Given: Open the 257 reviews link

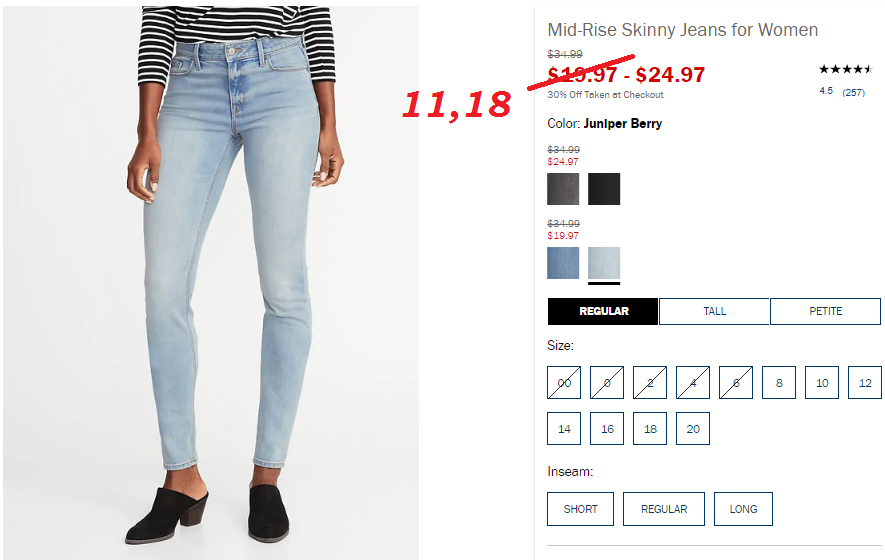Looking at the screenshot, I should pyautogui.click(x=853, y=92).
